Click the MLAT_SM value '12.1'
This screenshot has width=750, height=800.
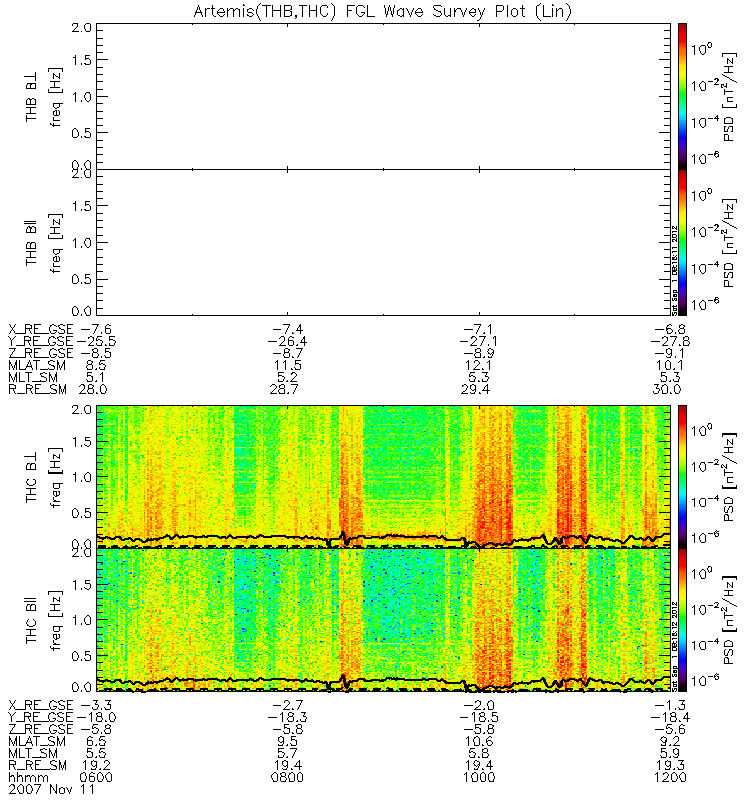click(479, 365)
